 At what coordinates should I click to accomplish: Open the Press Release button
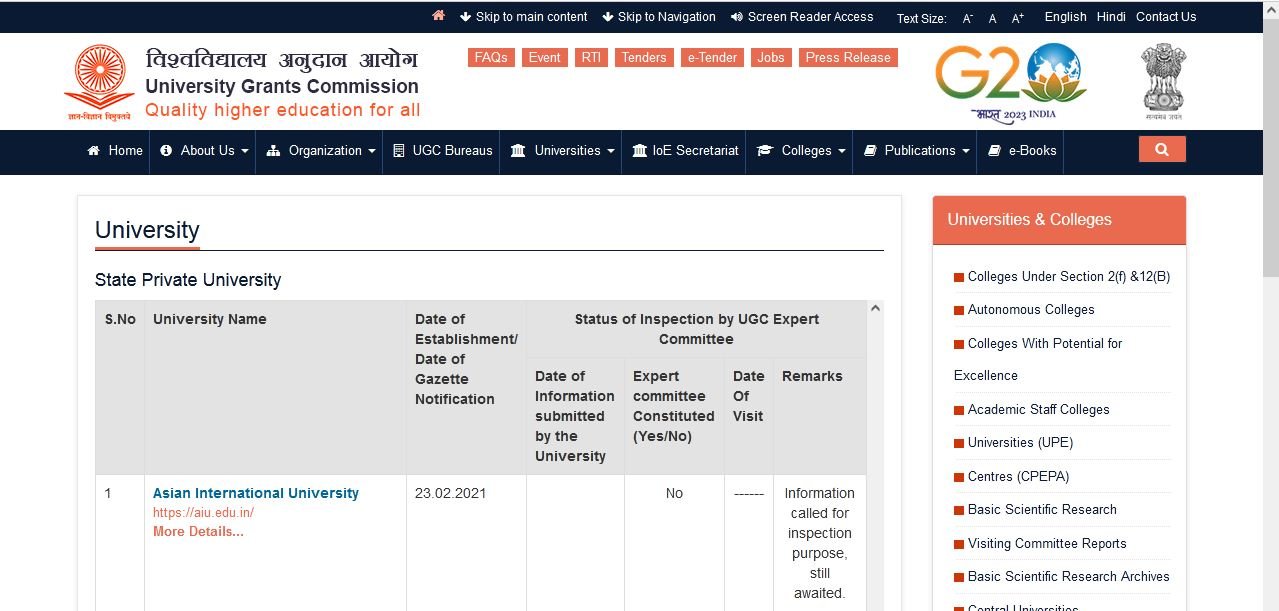pos(848,58)
